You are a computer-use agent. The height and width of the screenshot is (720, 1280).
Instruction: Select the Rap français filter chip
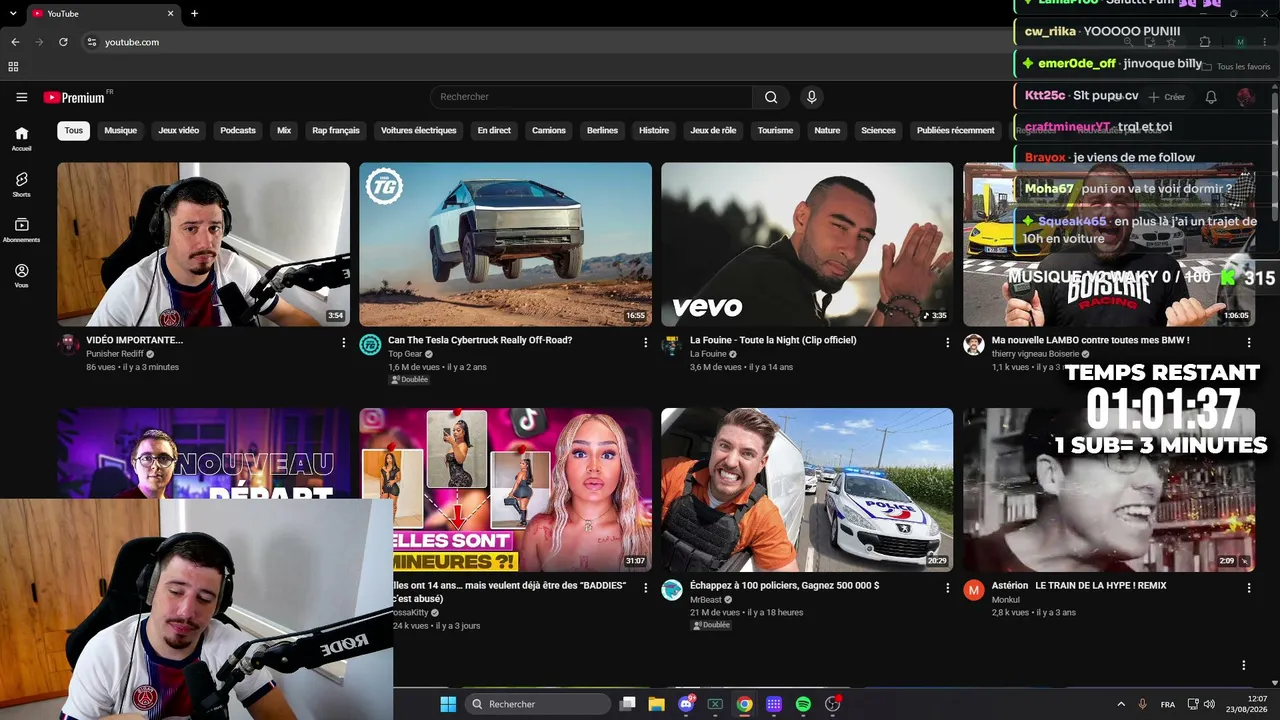(336, 130)
